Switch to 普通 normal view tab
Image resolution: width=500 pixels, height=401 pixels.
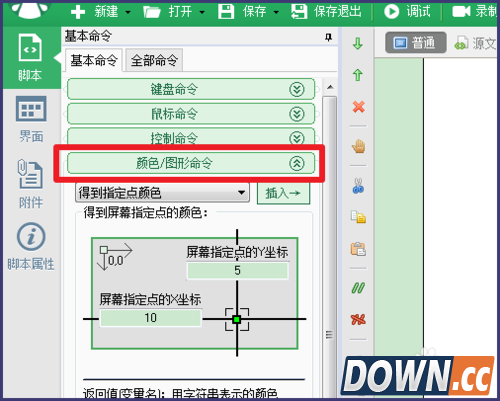[x=416, y=43]
